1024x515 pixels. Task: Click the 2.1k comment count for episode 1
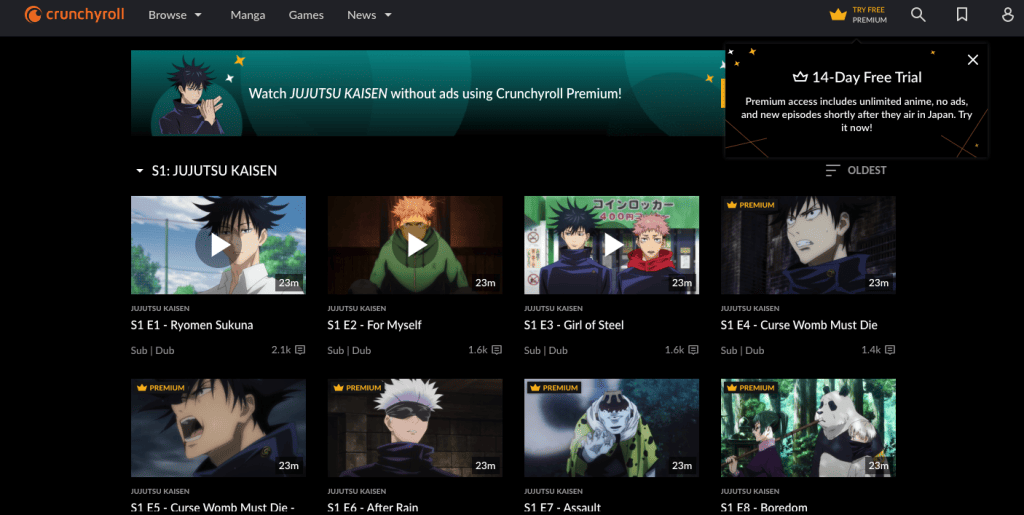(281, 350)
